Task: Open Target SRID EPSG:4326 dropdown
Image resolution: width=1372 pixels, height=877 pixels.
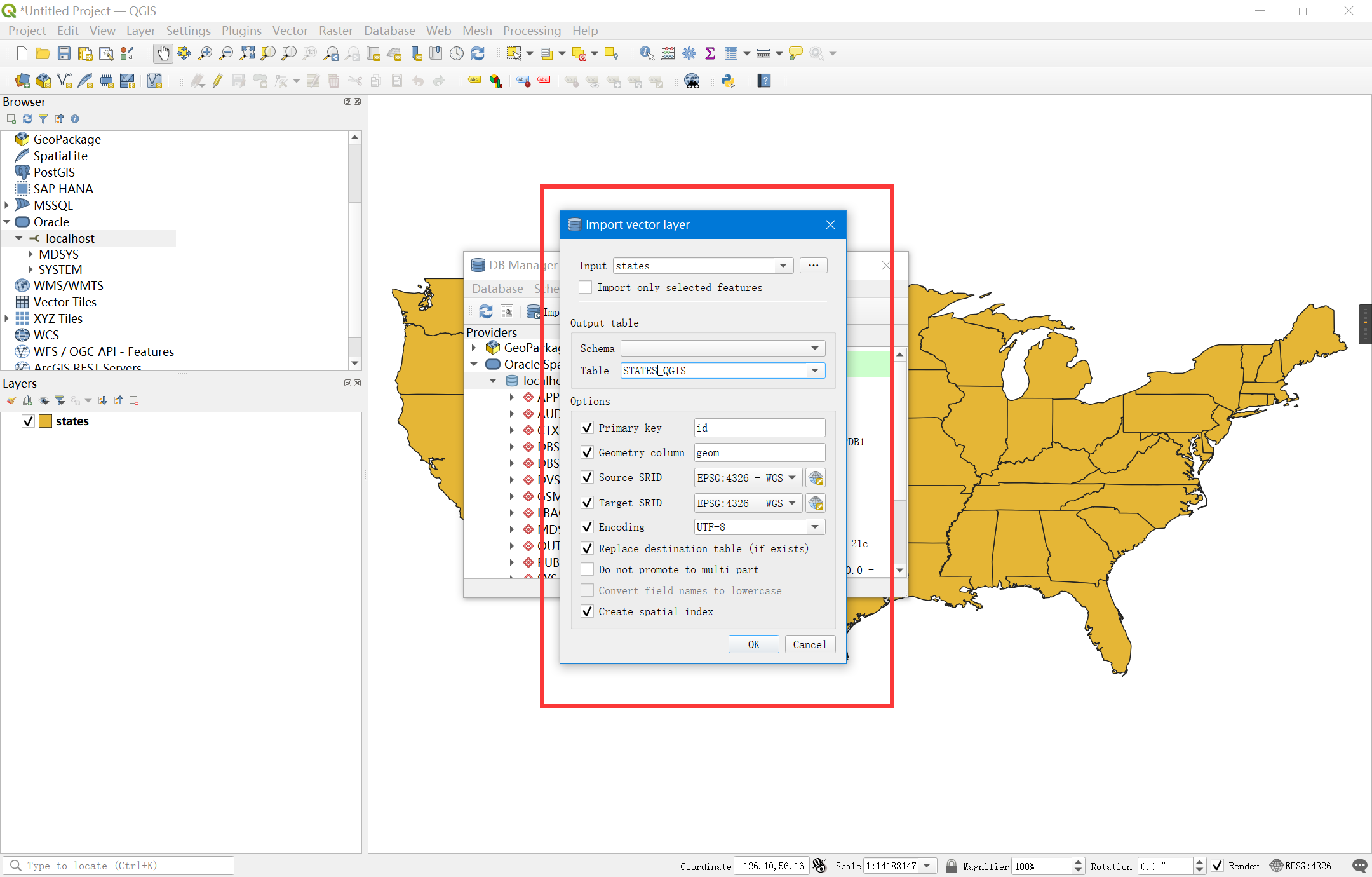Action: 748,503
